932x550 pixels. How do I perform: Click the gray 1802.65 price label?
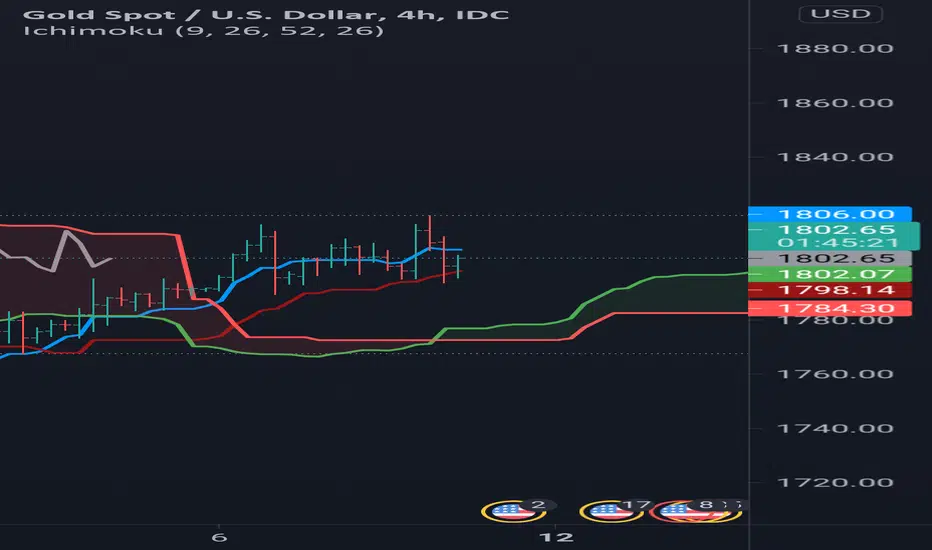[x=830, y=258]
